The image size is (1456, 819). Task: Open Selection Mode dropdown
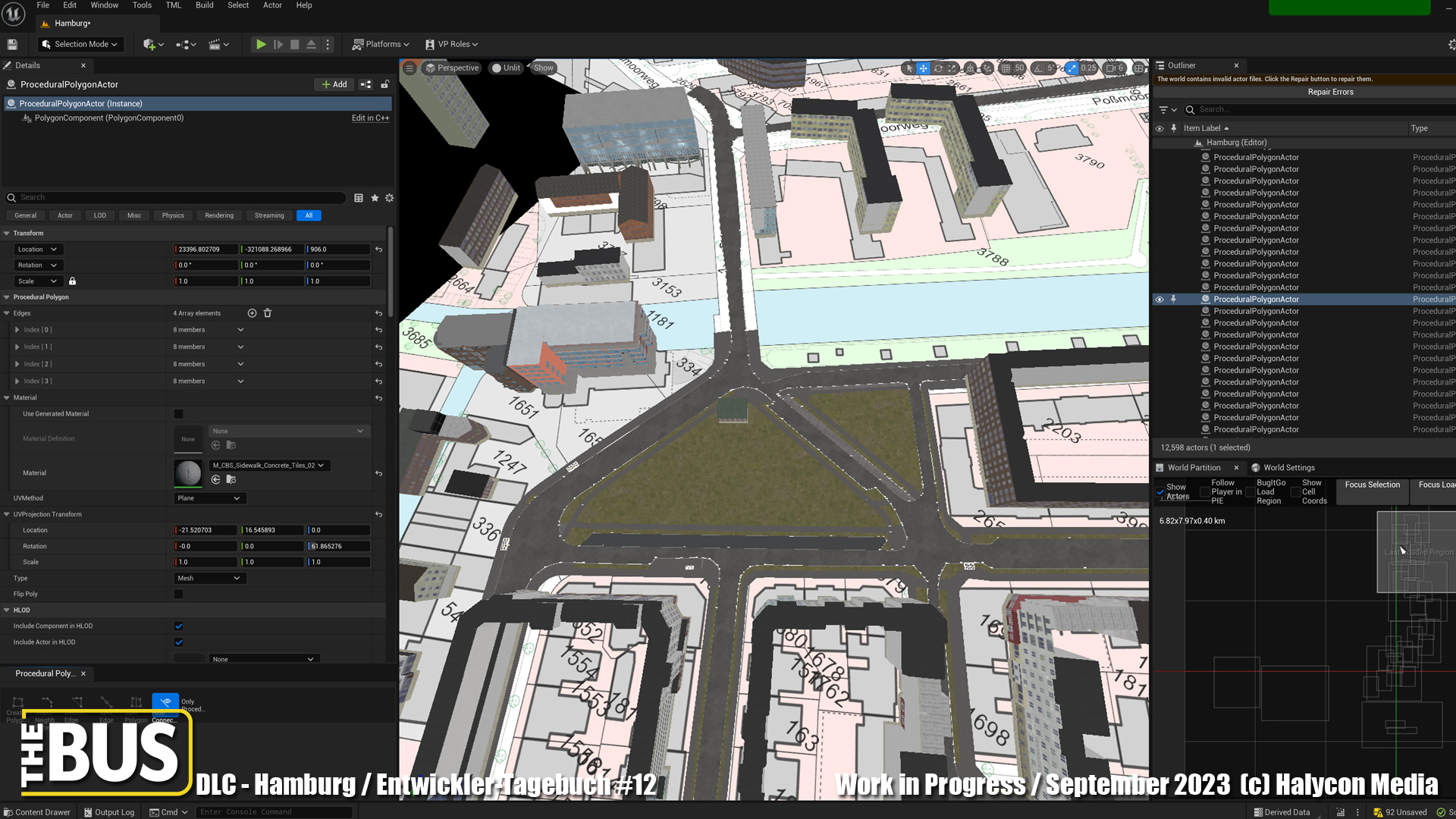[80, 45]
